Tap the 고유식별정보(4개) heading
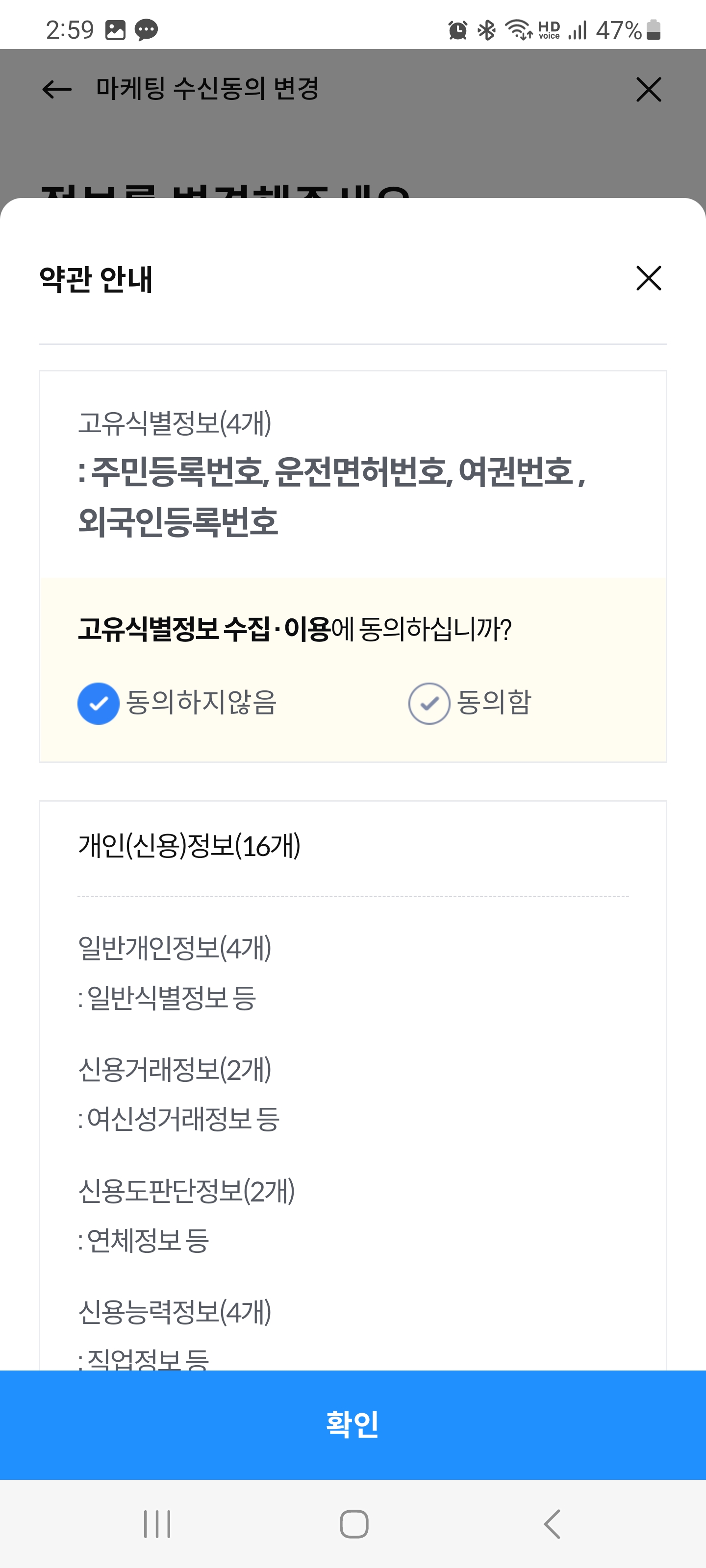 (175, 422)
